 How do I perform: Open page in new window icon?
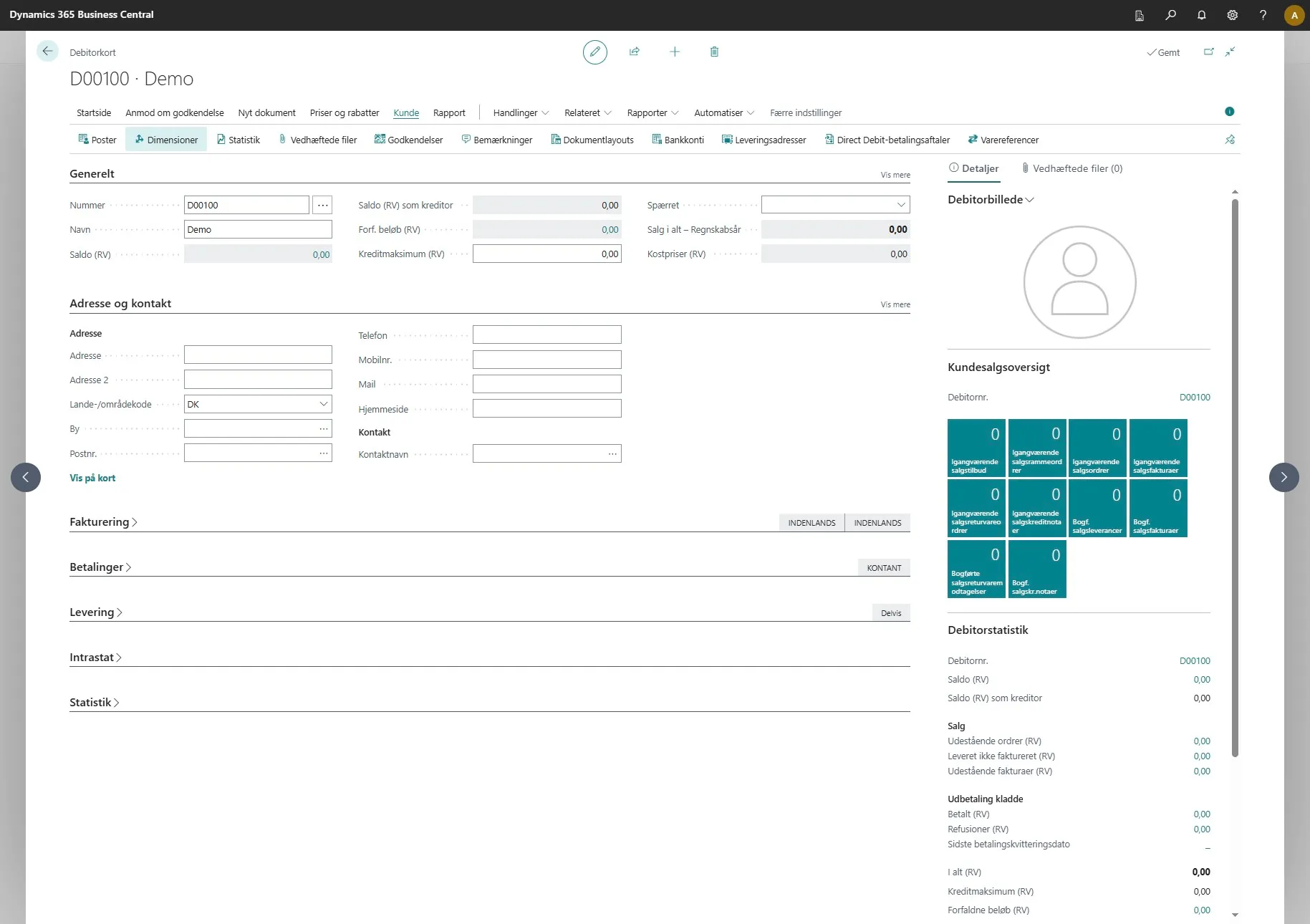tap(1209, 52)
